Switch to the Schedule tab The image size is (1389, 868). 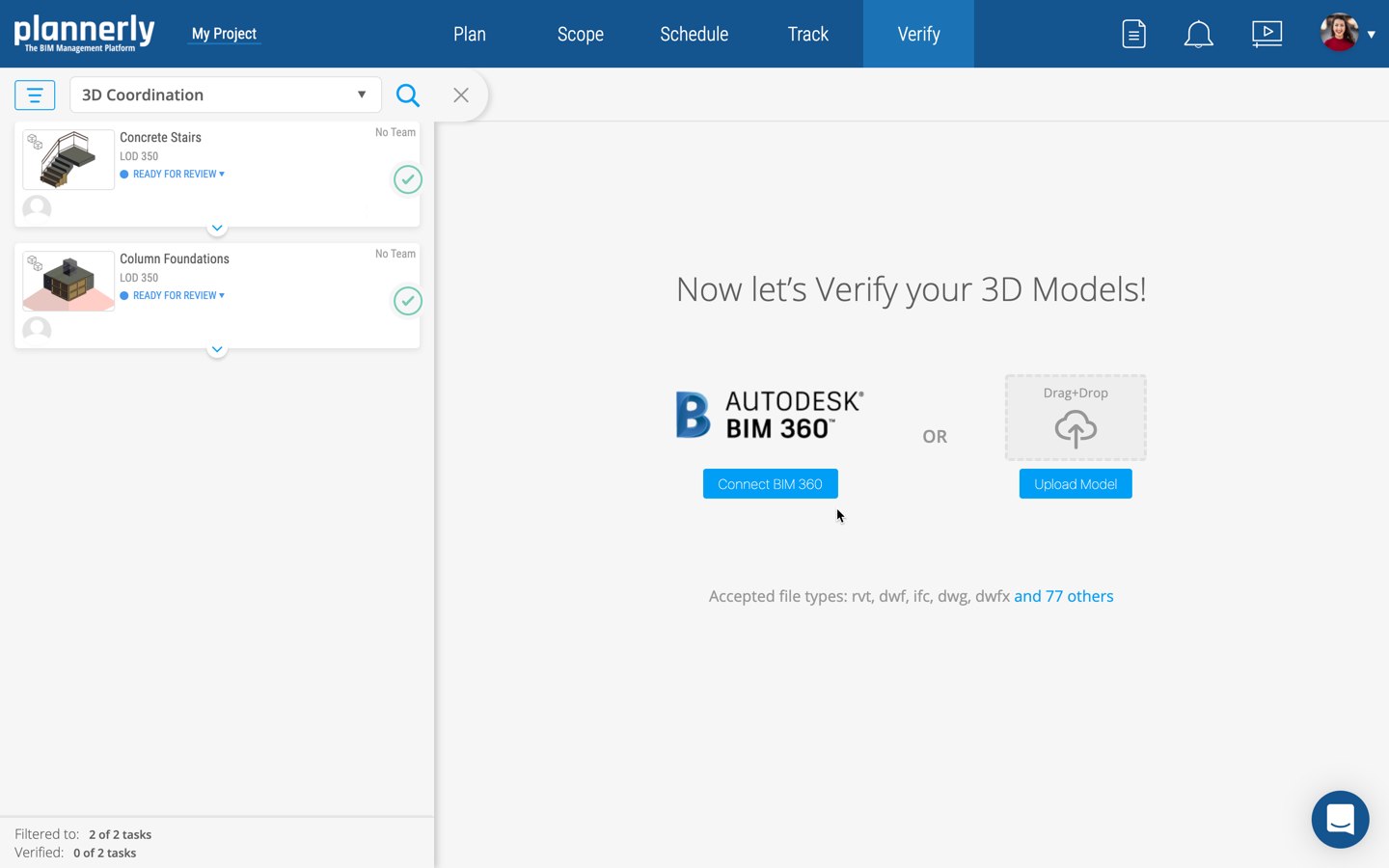[694, 35]
